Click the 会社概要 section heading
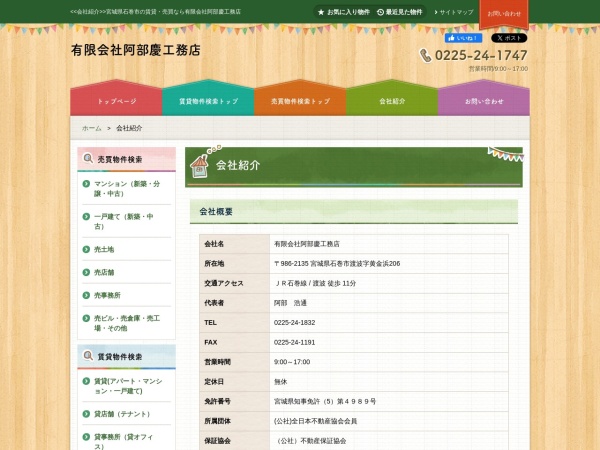Screen dimensions: 600x450 [216, 212]
